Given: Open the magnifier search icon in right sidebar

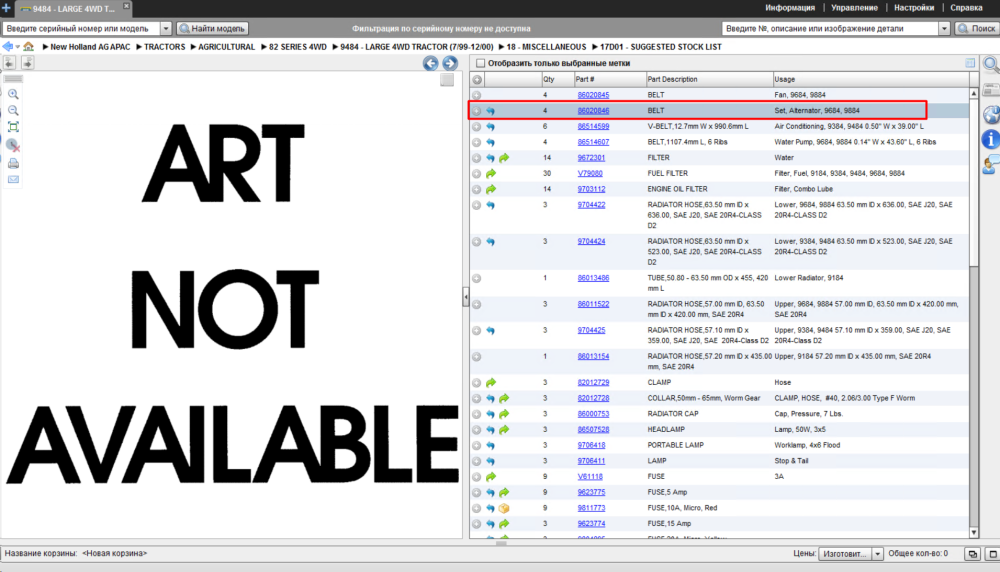Looking at the screenshot, I should [x=991, y=64].
